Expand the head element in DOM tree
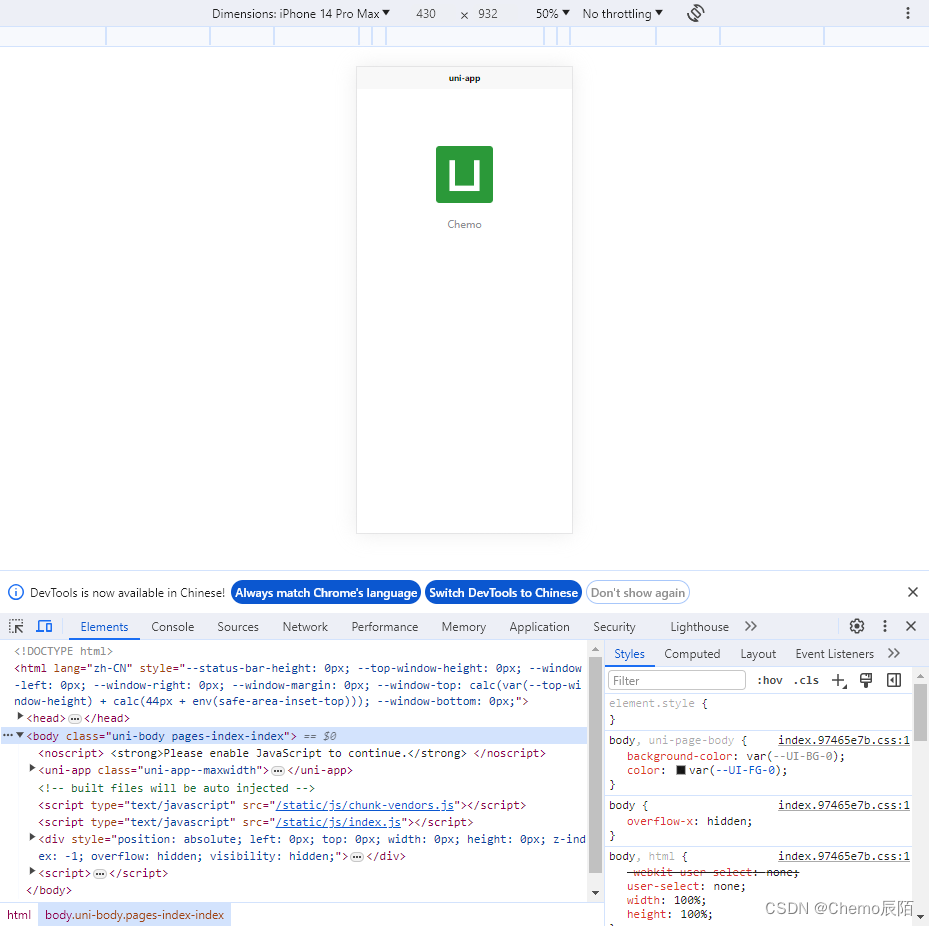 coord(20,717)
